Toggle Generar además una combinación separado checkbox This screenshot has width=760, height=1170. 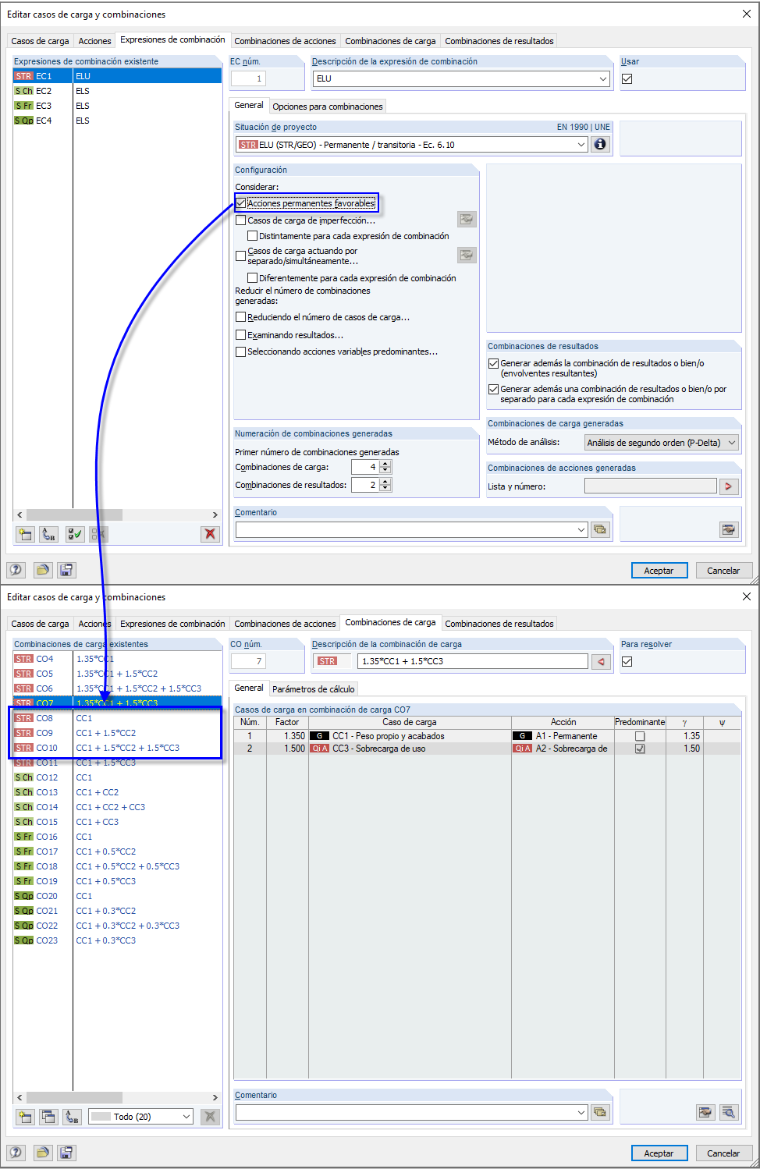(x=493, y=390)
